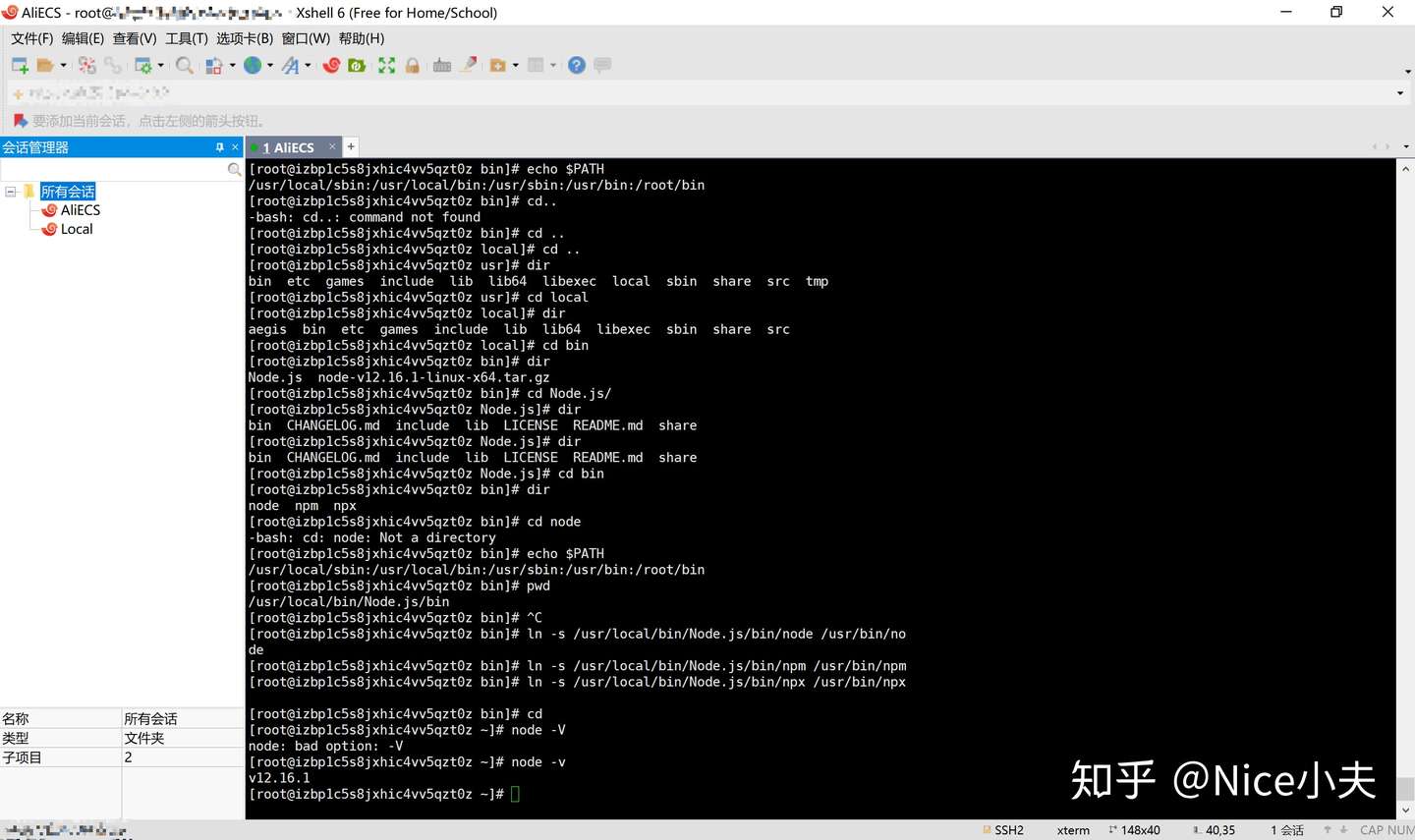Open the 编辑(E) menu

tap(83, 38)
